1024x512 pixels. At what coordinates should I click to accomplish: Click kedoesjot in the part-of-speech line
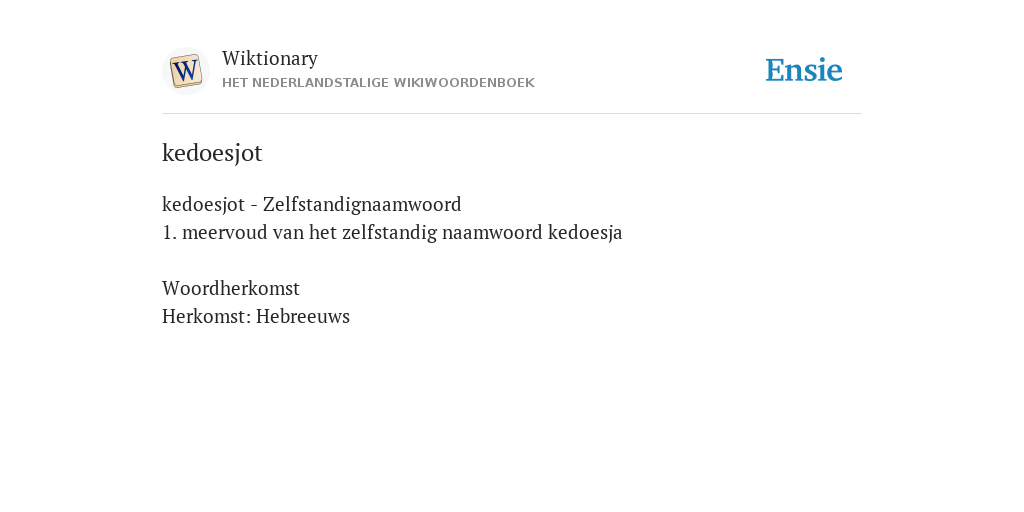pos(203,204)
